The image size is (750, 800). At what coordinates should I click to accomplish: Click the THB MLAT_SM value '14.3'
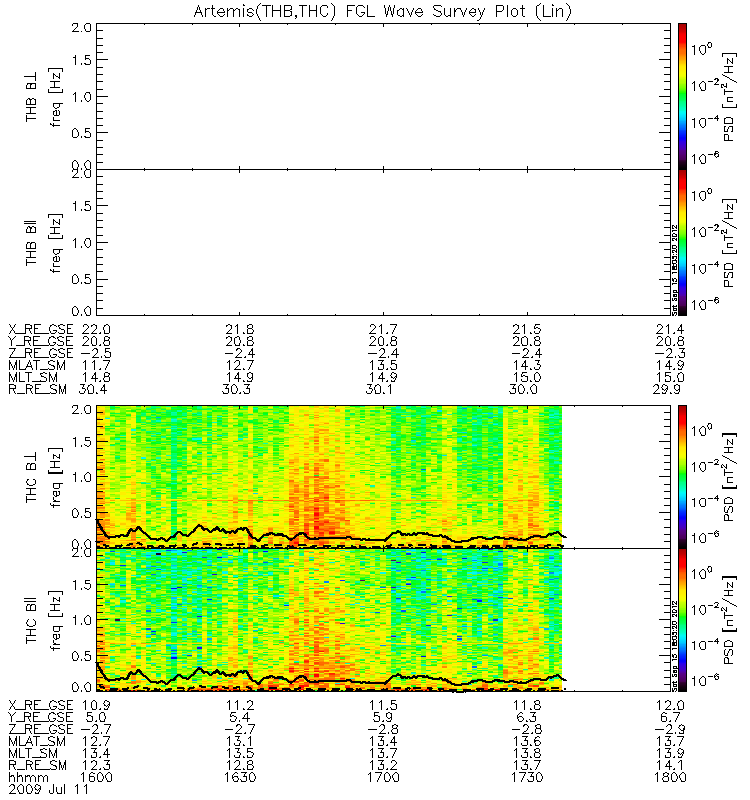point(527,365)
